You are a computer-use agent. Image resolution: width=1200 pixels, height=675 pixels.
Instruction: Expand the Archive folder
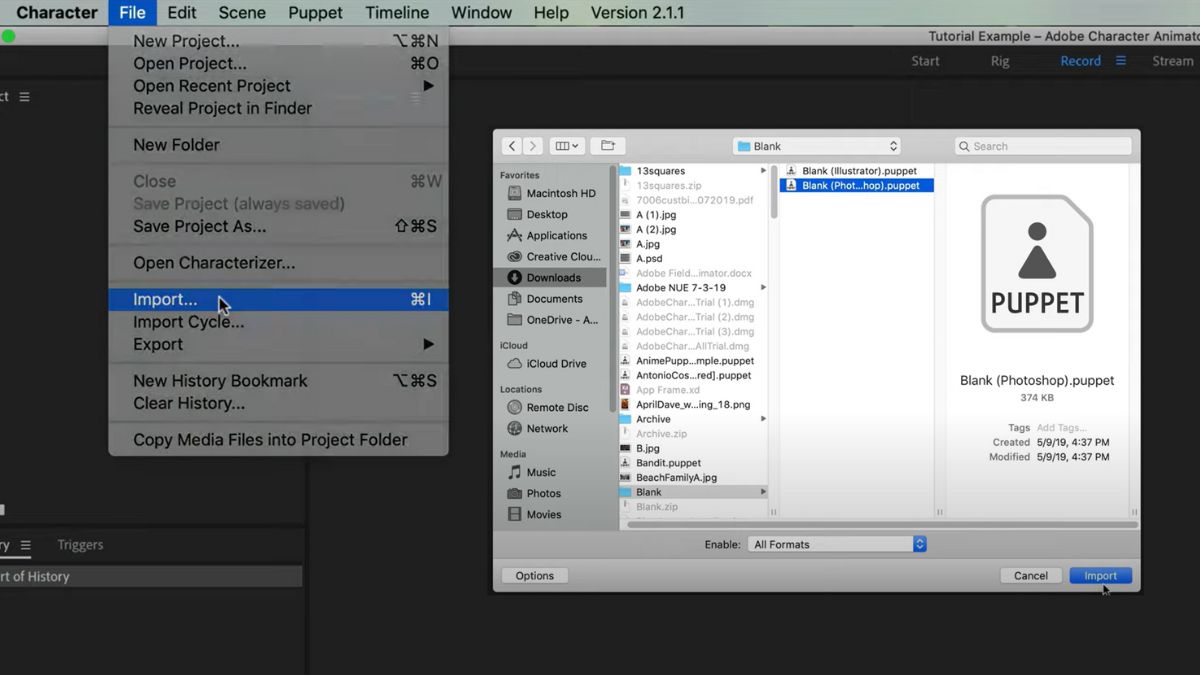pyautogui.click(x=763, y=419)
